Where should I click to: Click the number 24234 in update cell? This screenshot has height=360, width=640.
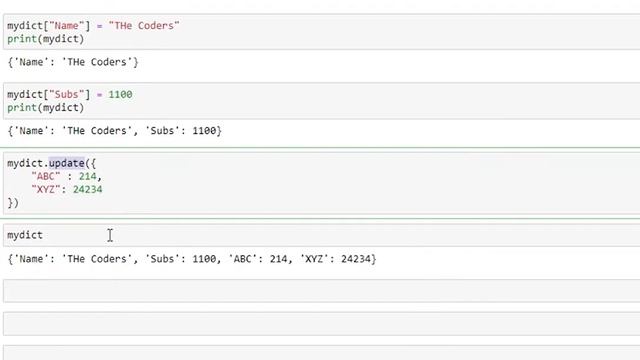coord(88,189)
